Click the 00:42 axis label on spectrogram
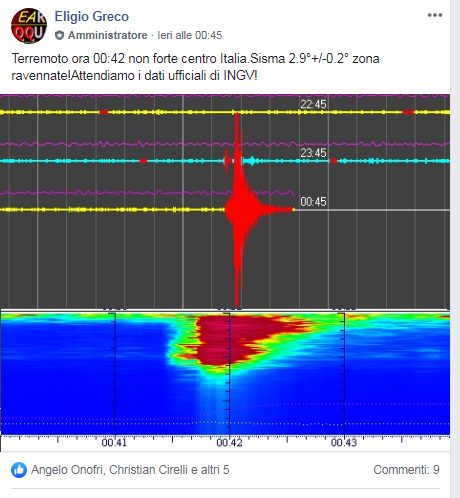Screen dimensions: 460x498 click(x=229, y=443)
